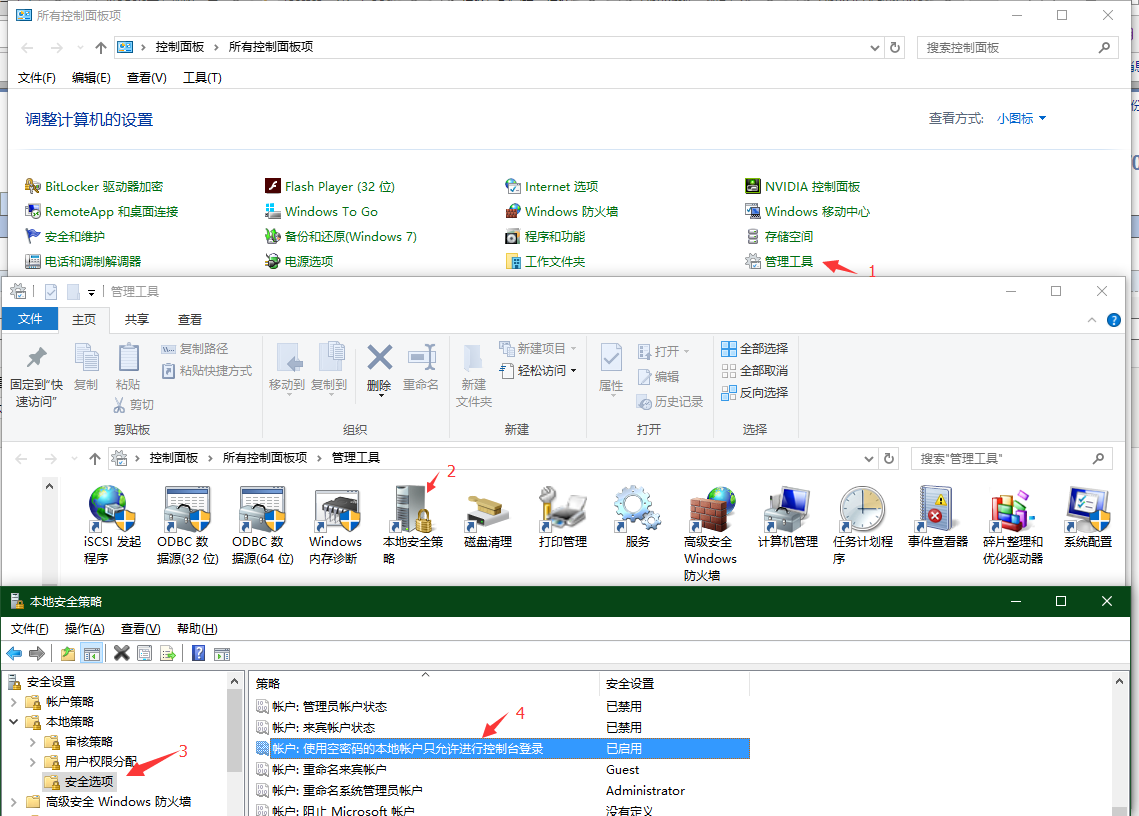Select 碎片整理和优化驱动器 shortcut
Viewport: 1139px width, 816px height.
point(1013,525)
